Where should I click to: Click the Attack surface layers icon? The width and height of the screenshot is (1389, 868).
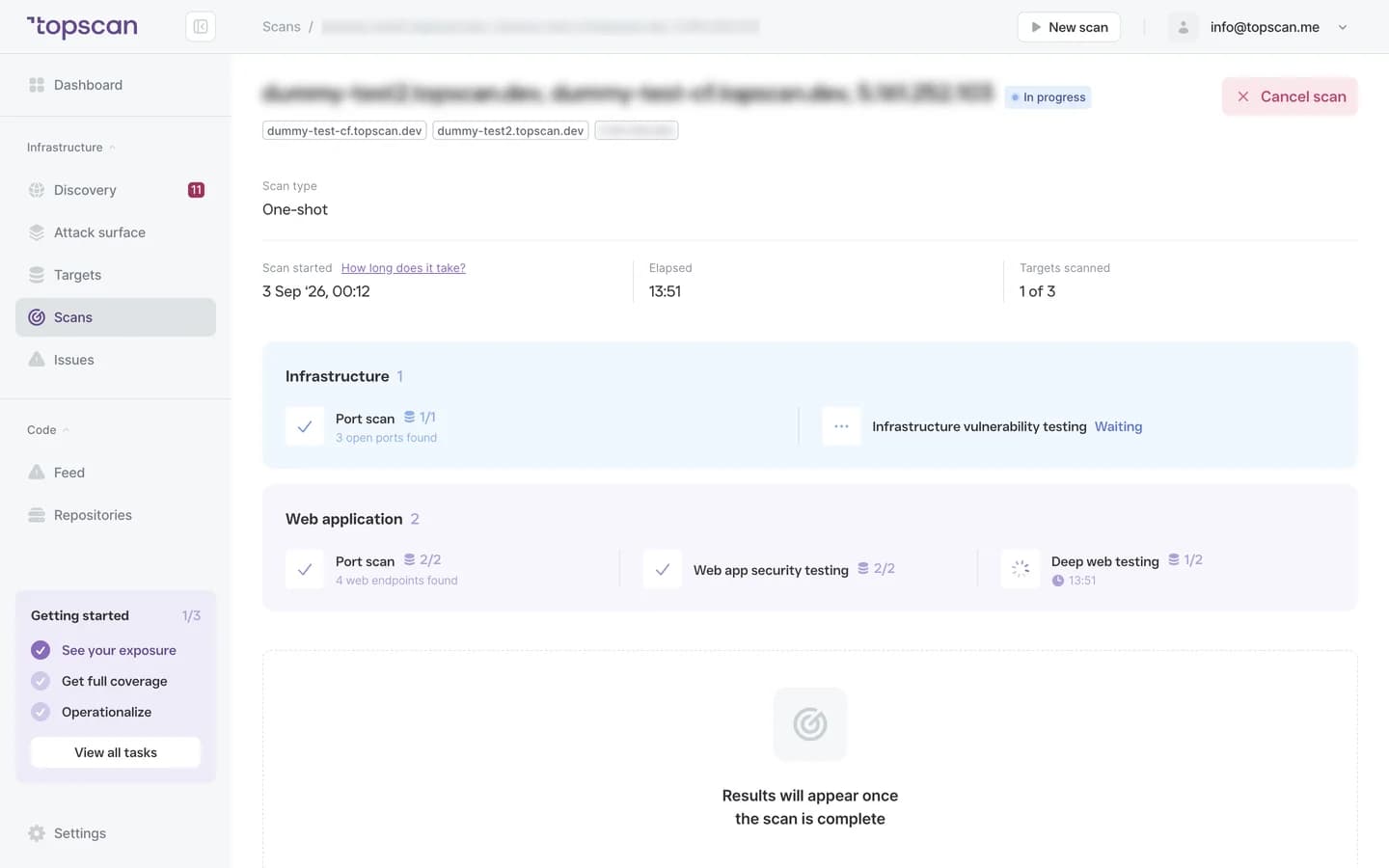point(37,232)
